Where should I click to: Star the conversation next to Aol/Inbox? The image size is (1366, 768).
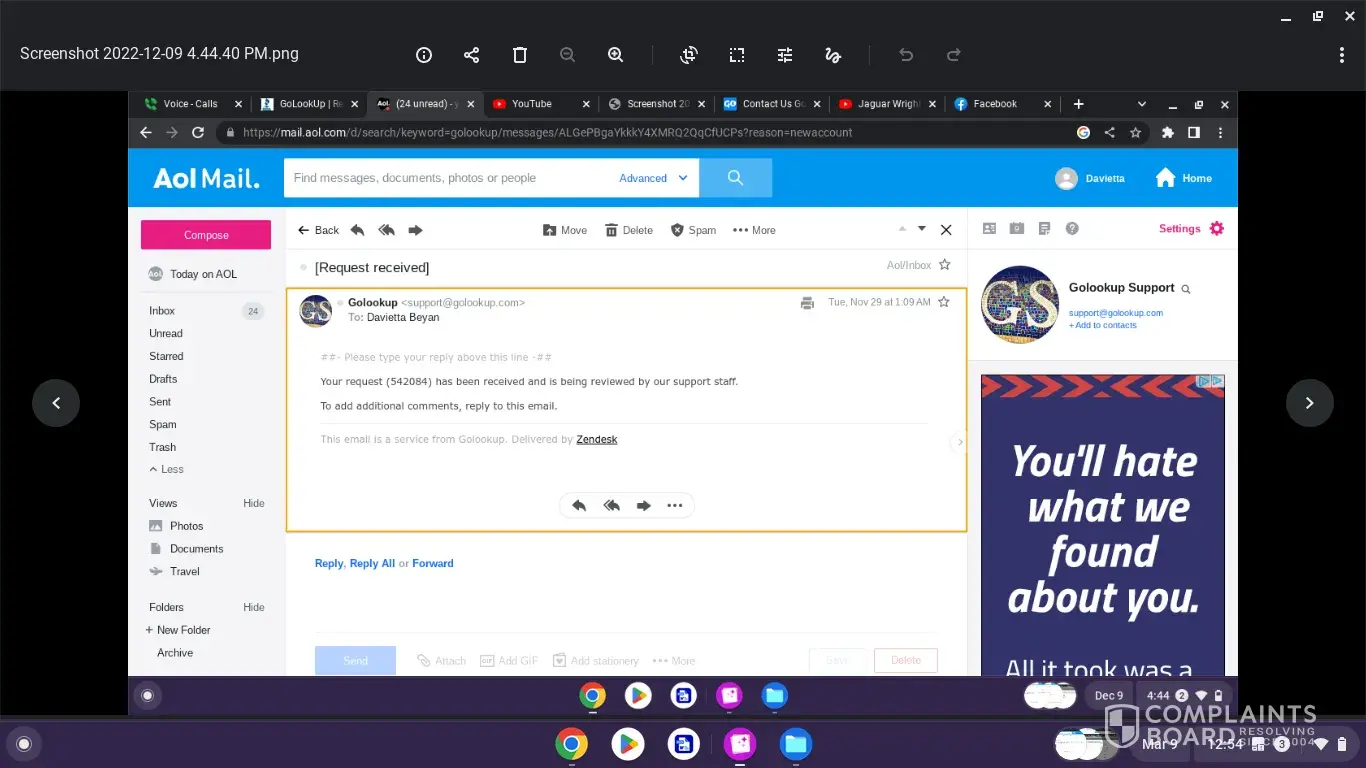pos(945,265)
